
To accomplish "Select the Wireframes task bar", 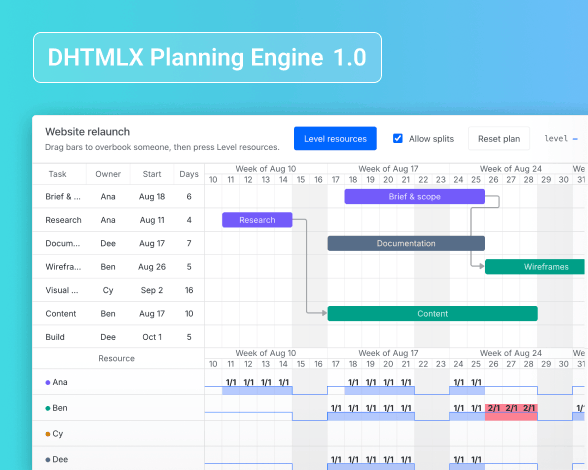I will 535,267.
